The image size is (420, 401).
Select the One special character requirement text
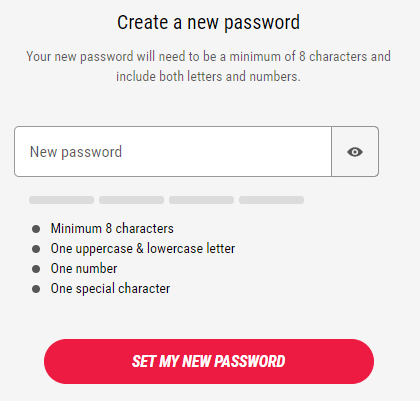tap(110, 289)
